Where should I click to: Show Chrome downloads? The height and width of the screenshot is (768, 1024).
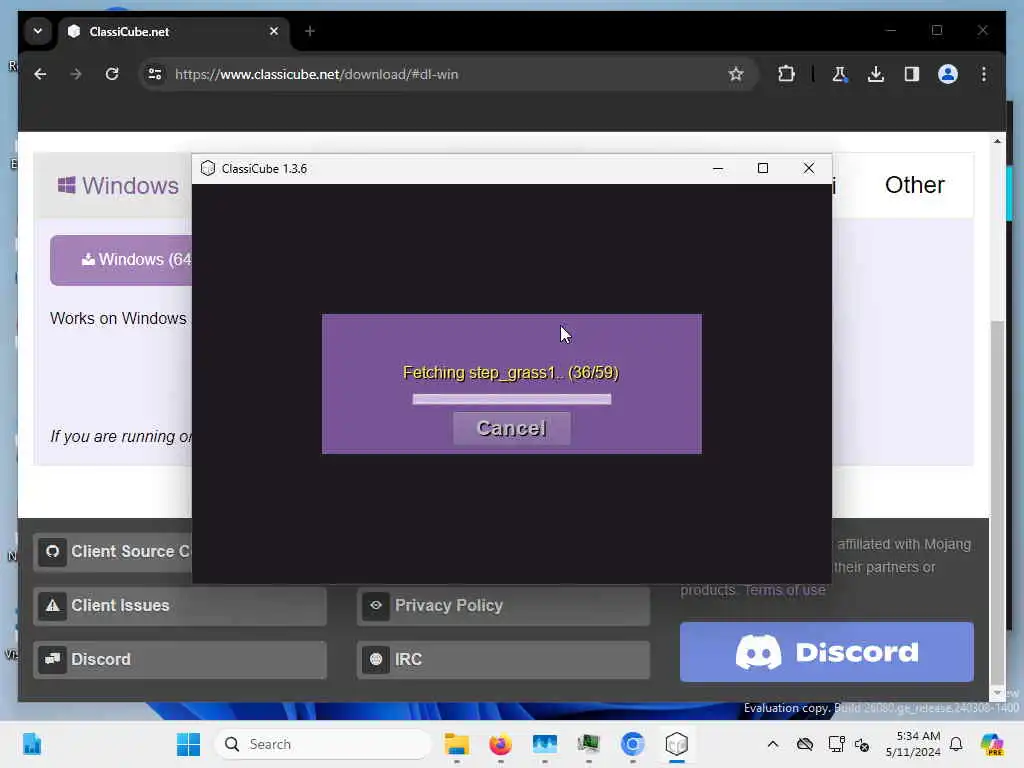click(876, 74)
